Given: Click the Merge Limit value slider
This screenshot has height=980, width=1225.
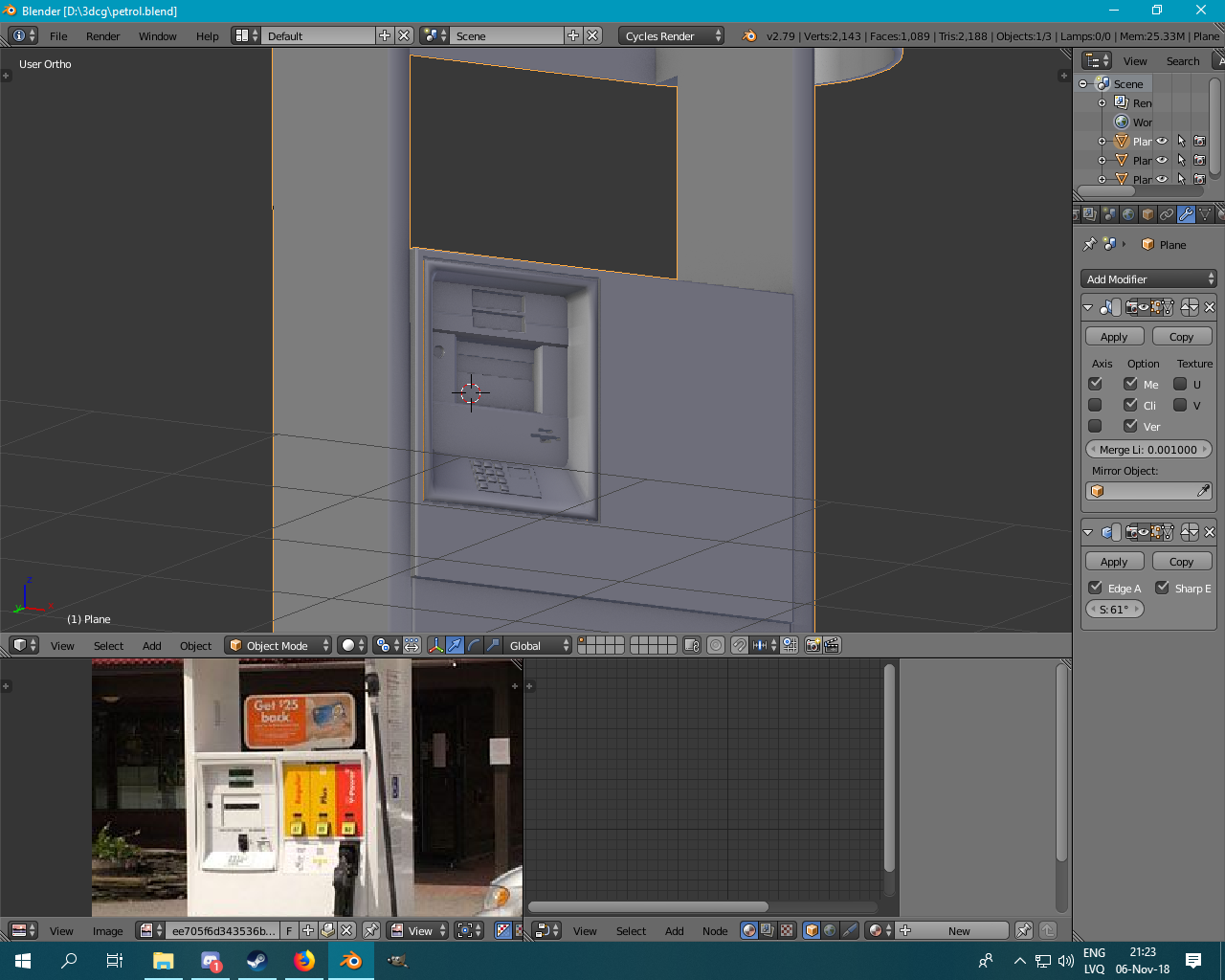Looking at the screenshot, I should [x=1148, y=449].
